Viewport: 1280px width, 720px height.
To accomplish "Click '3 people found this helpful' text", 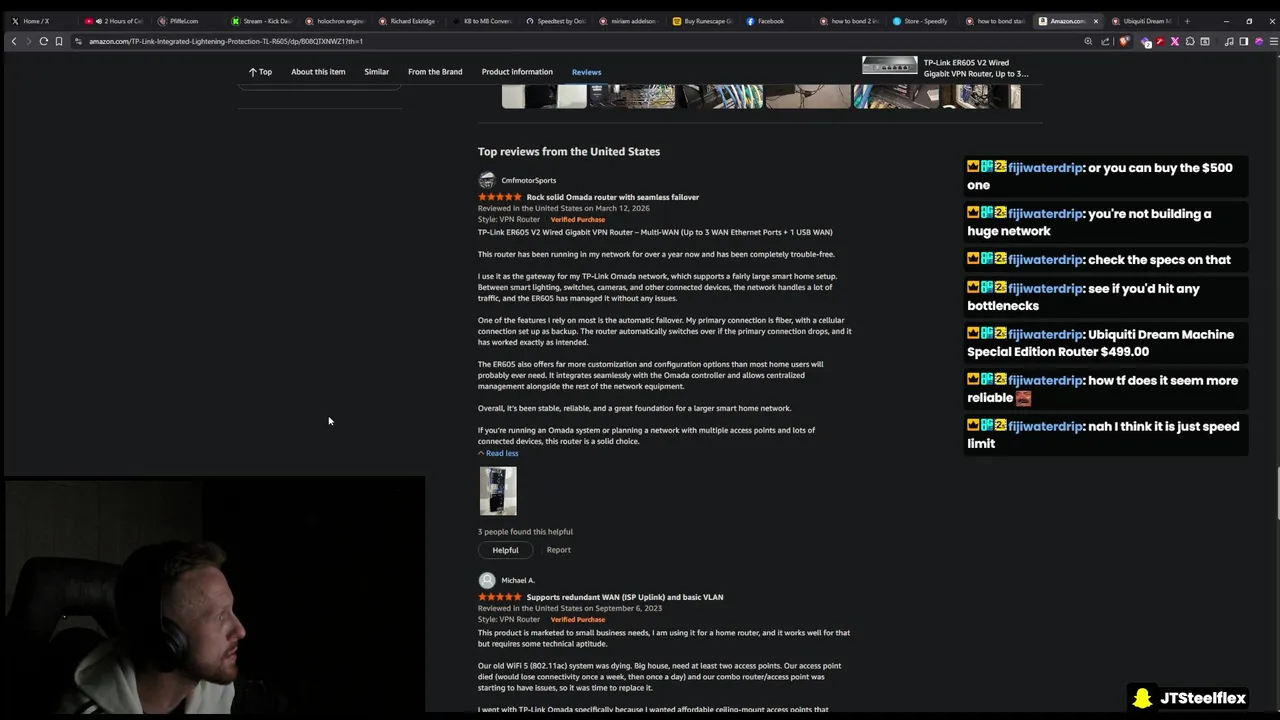I will [525, 532].
